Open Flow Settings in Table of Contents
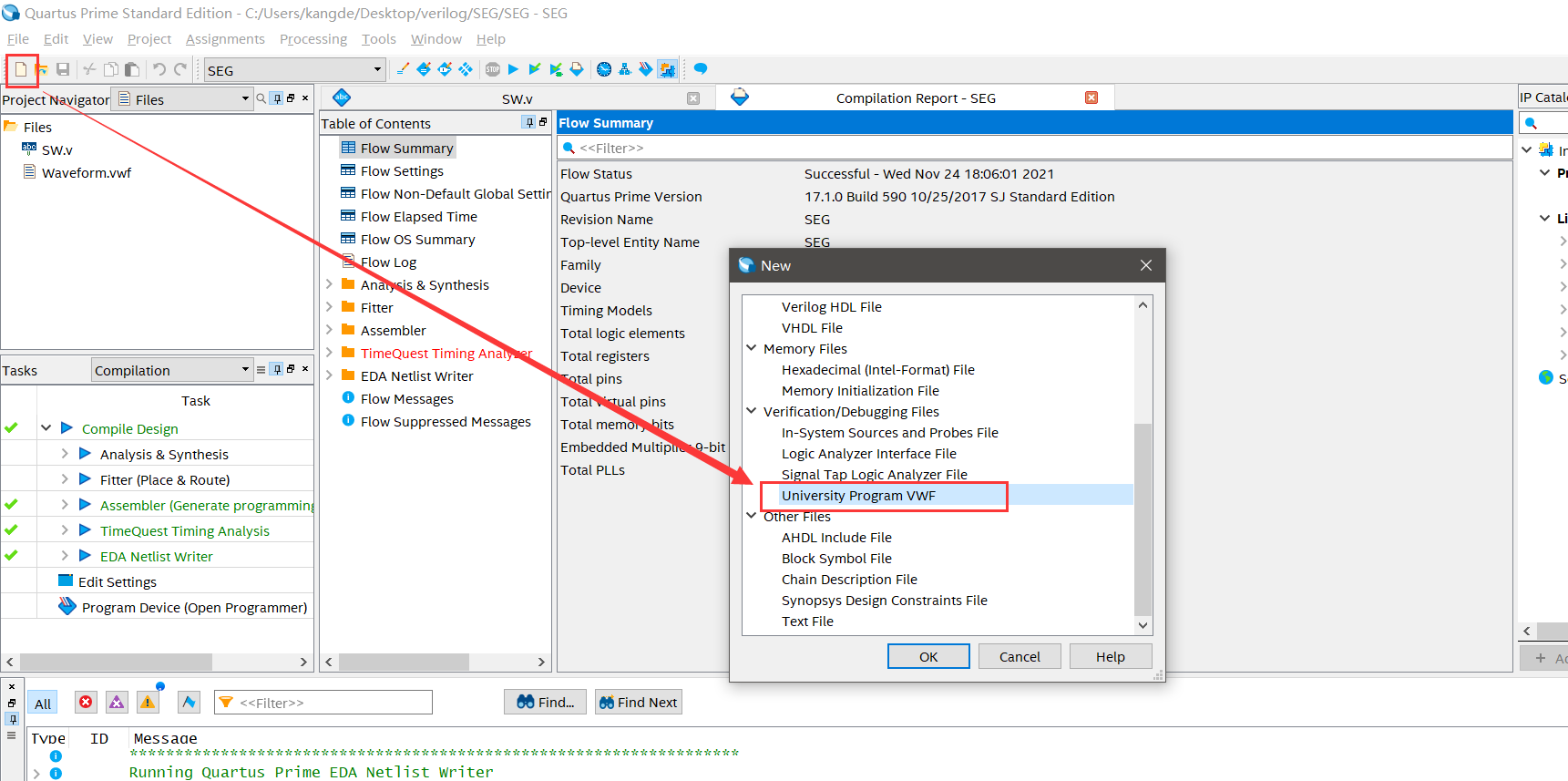 pyautogui.click(x=402, y=170)
